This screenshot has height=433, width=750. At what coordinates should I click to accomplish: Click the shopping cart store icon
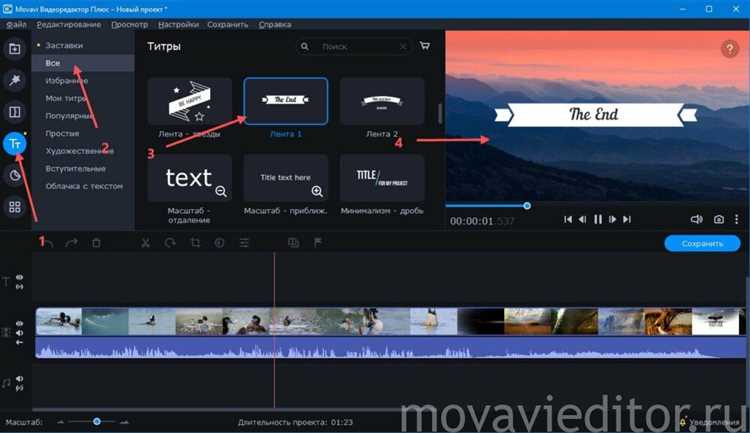point(424,46)
